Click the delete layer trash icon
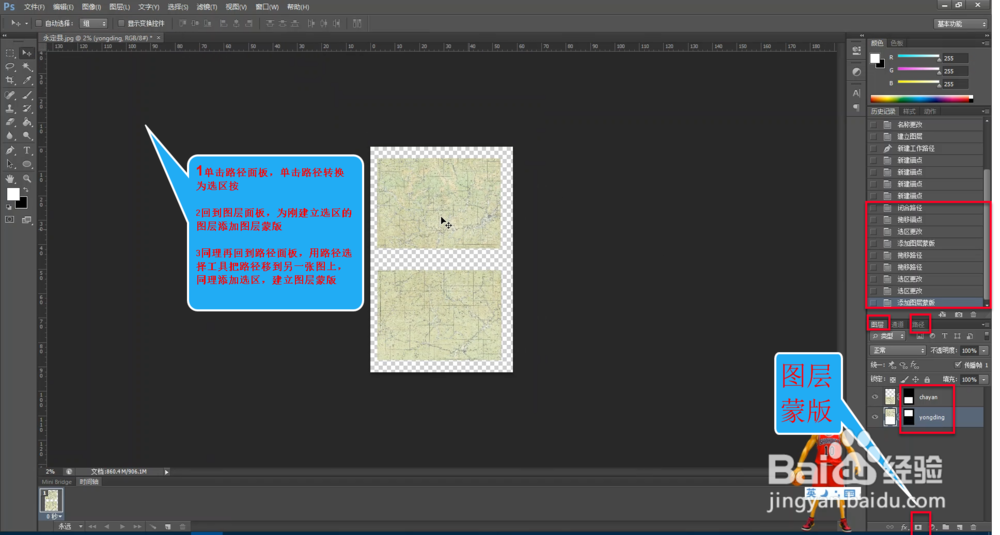 (x=973, y=527)
